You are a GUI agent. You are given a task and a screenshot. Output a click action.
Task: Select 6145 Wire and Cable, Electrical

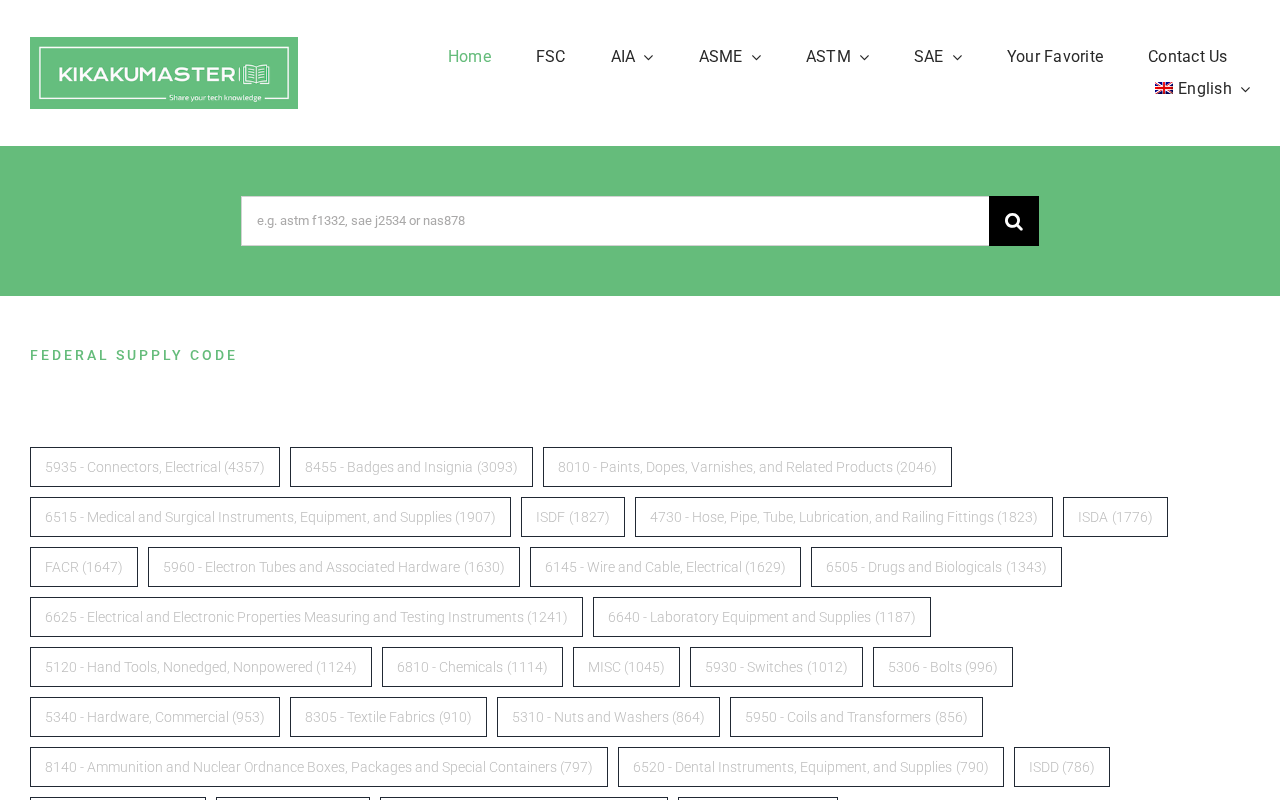click(x=665, y=567)
